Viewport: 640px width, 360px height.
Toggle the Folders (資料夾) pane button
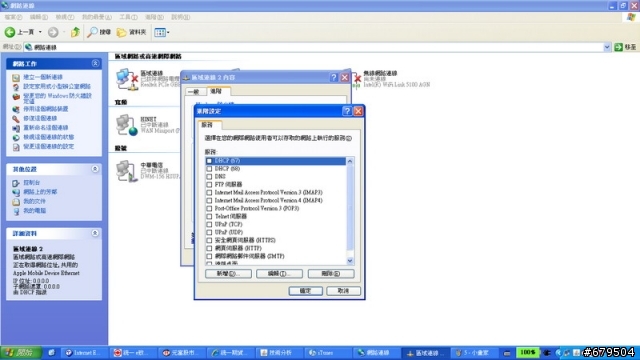point(131,32)
